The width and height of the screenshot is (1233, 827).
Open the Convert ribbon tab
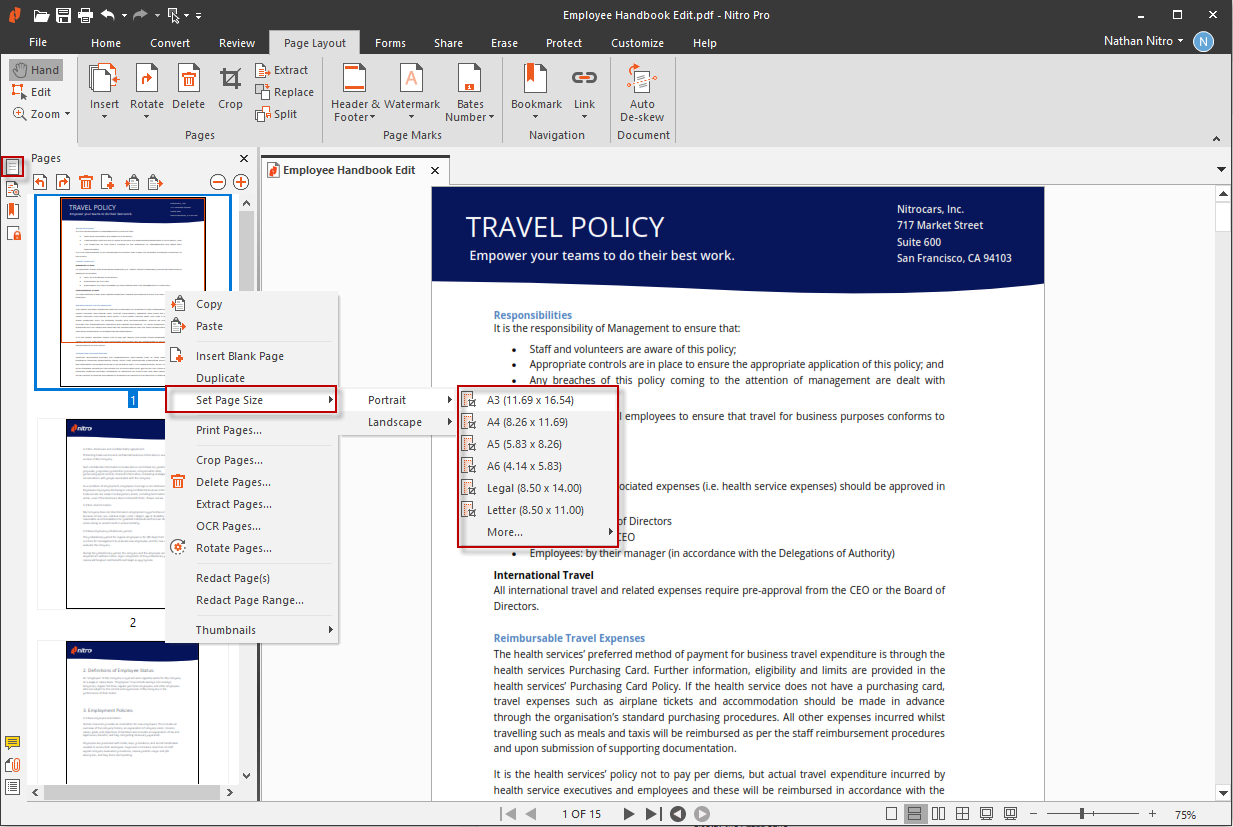pos(170,43)
